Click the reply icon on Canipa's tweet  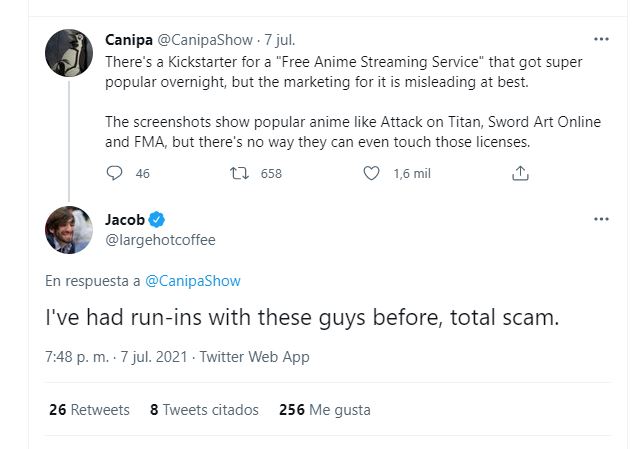(114, 173)
